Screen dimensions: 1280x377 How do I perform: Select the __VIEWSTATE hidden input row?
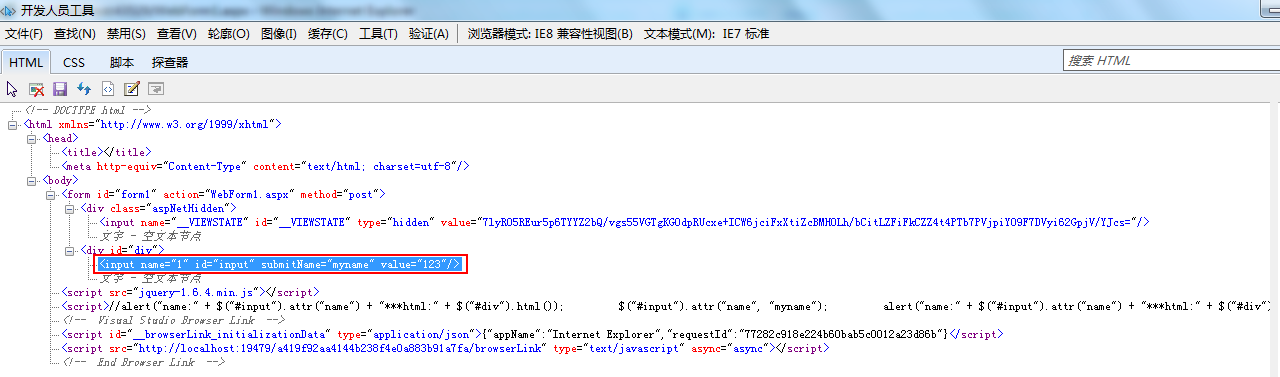[x=625, y=222]
